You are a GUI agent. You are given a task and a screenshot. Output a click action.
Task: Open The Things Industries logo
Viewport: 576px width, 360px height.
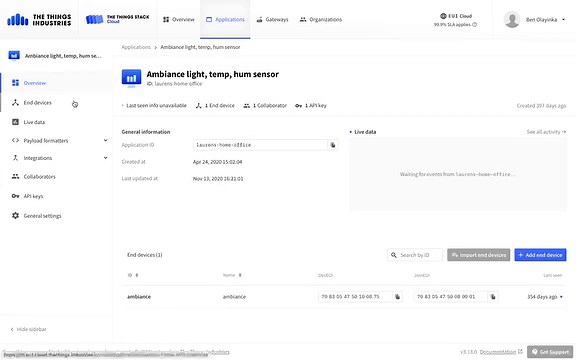pos(39,19)
